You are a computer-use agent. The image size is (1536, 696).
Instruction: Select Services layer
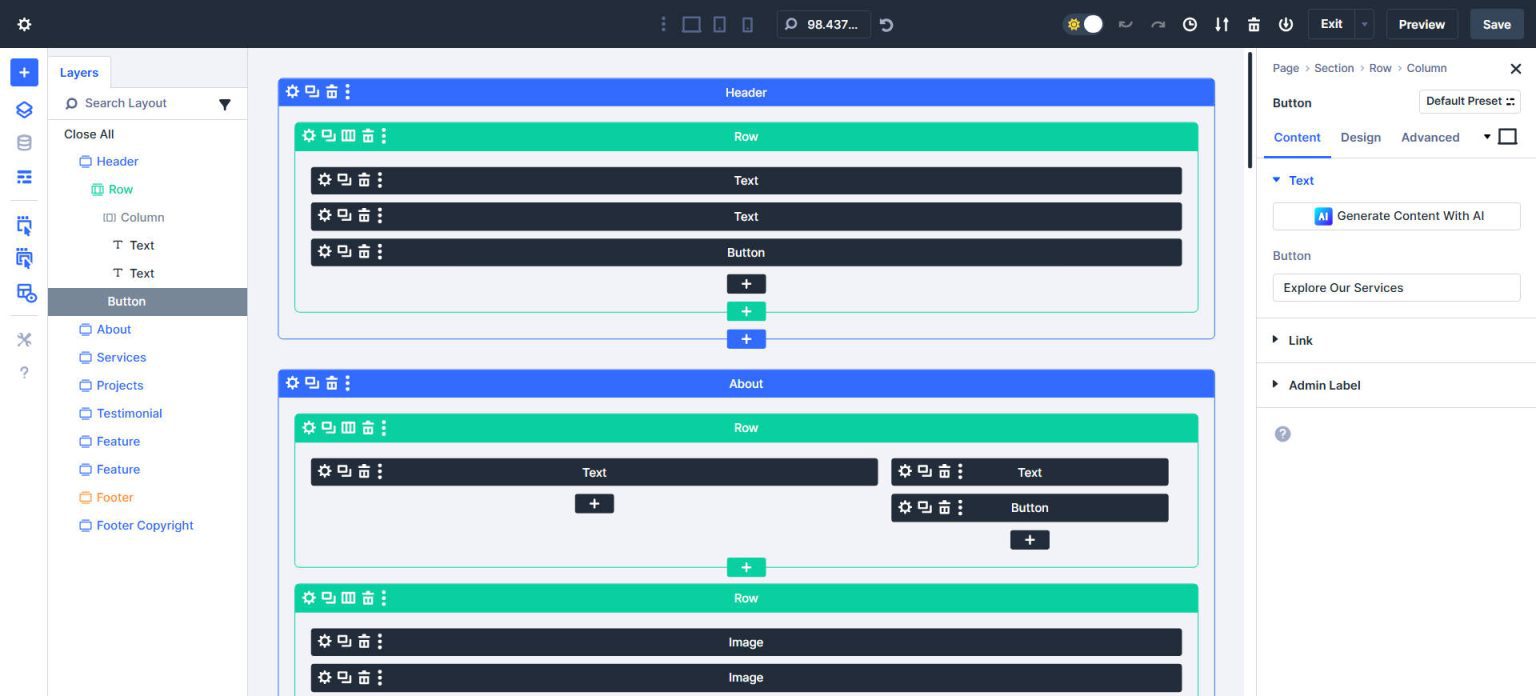121,357
